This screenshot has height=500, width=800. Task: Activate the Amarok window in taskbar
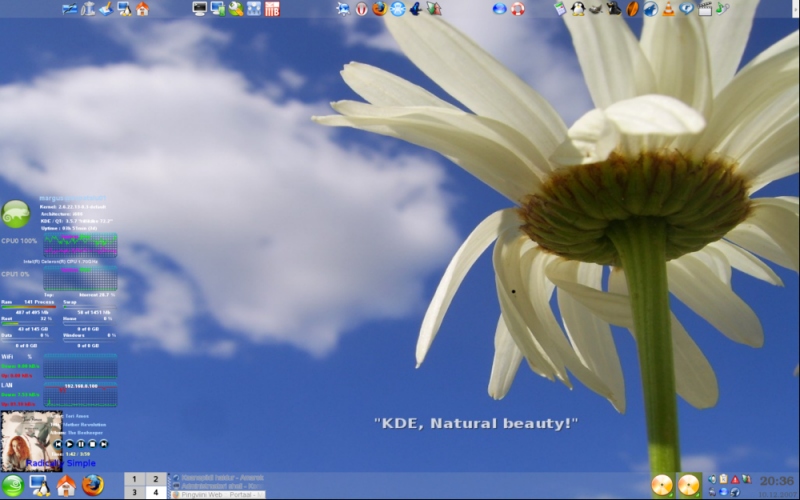[x=218, y=478]
